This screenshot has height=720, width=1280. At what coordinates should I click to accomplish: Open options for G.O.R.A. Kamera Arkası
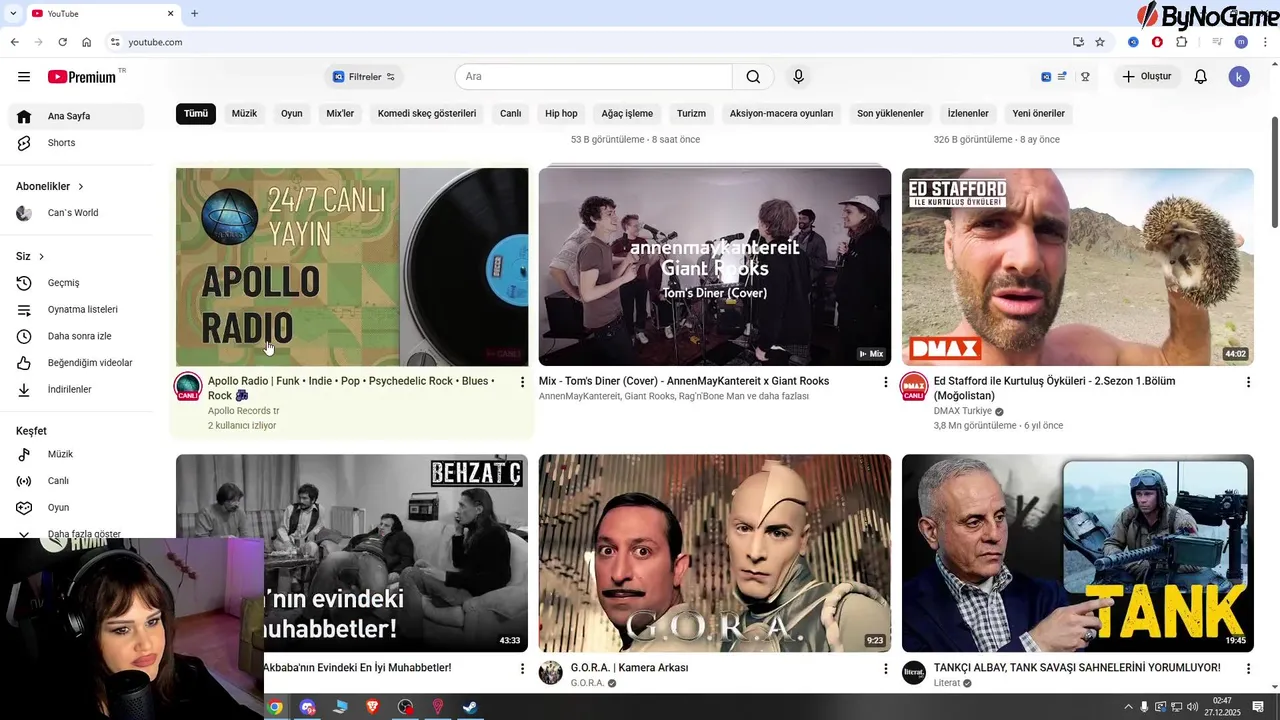[885, 668]
